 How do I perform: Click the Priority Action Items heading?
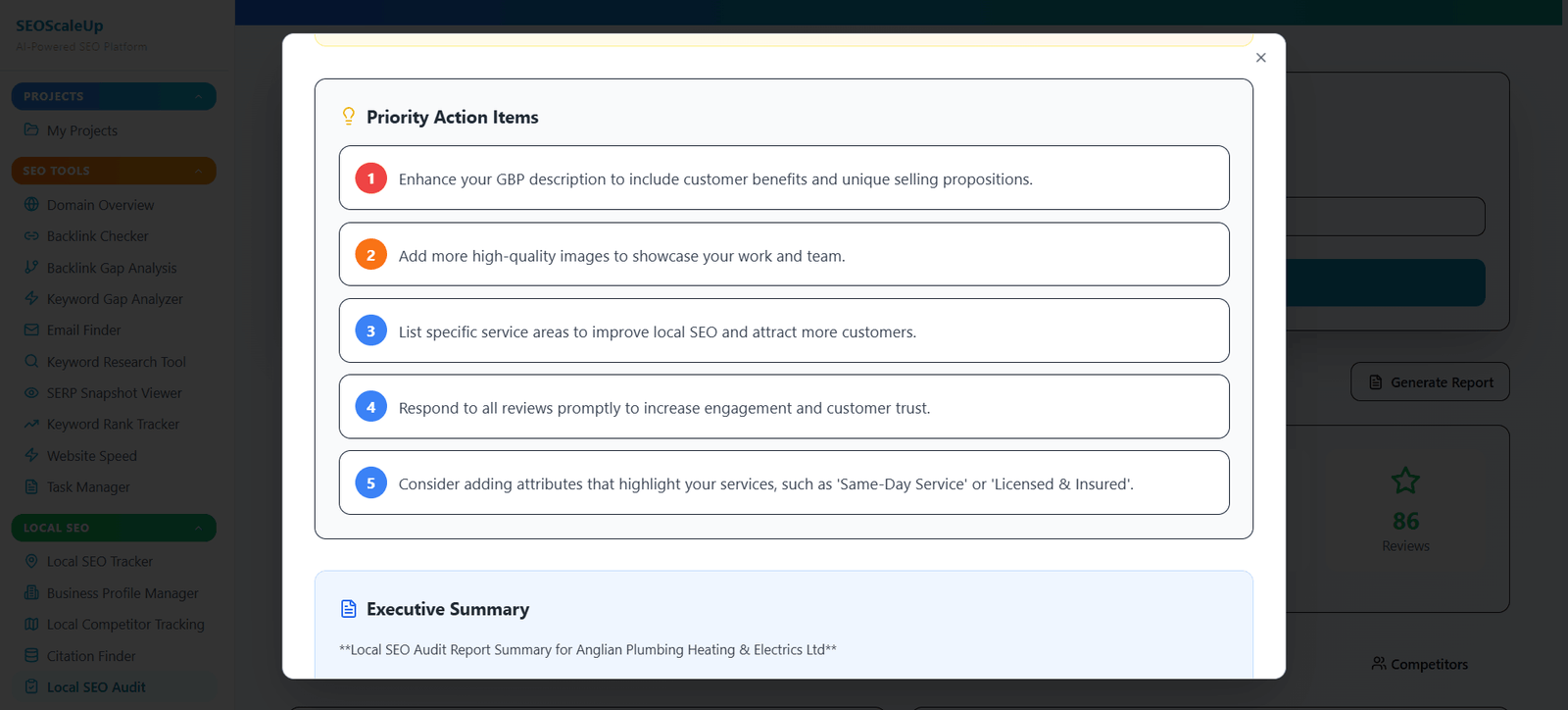[453, 117]
